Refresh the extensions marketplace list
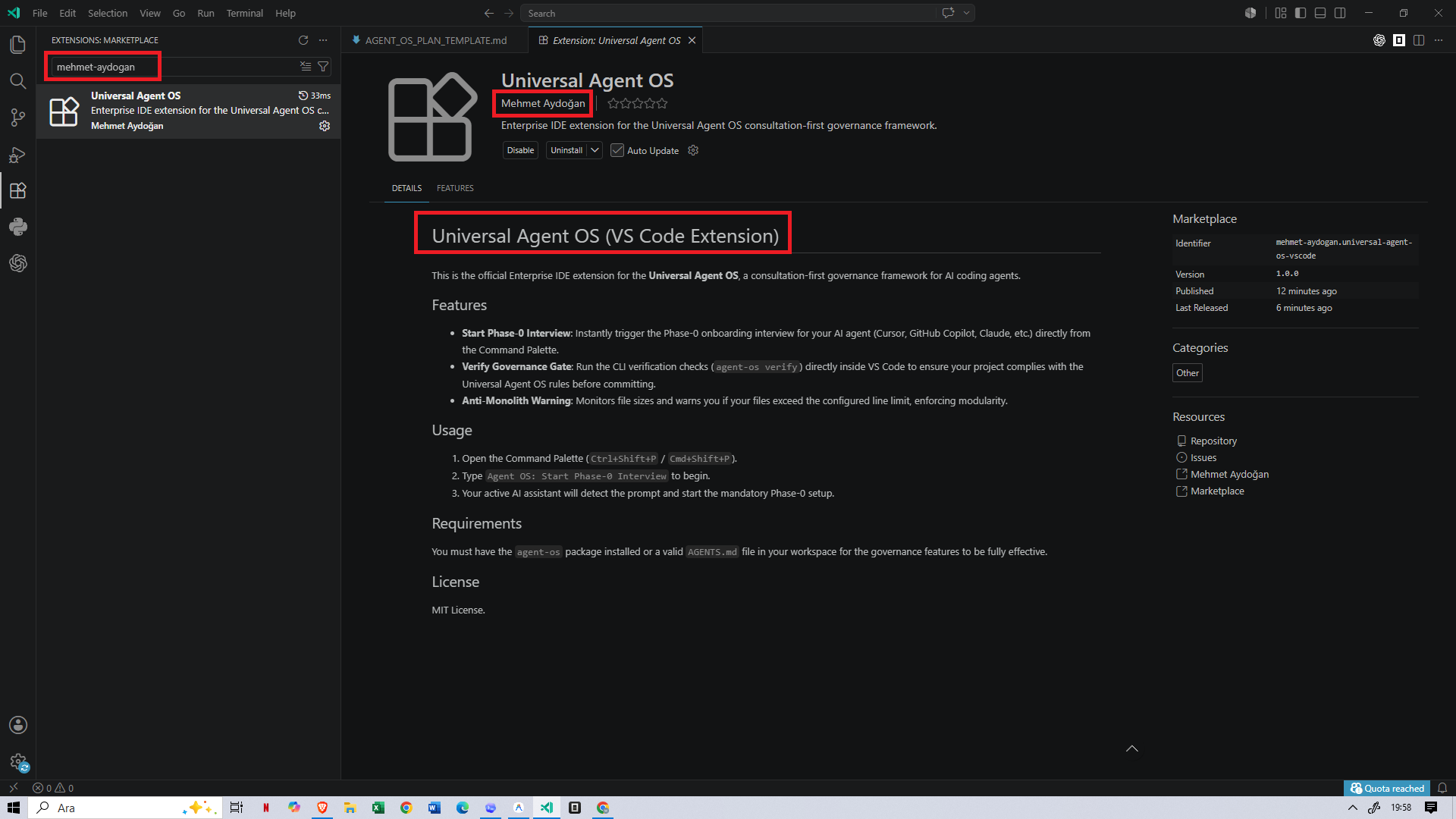The width and height of the screenshot is (1456, 819). (x=303, y=40)
